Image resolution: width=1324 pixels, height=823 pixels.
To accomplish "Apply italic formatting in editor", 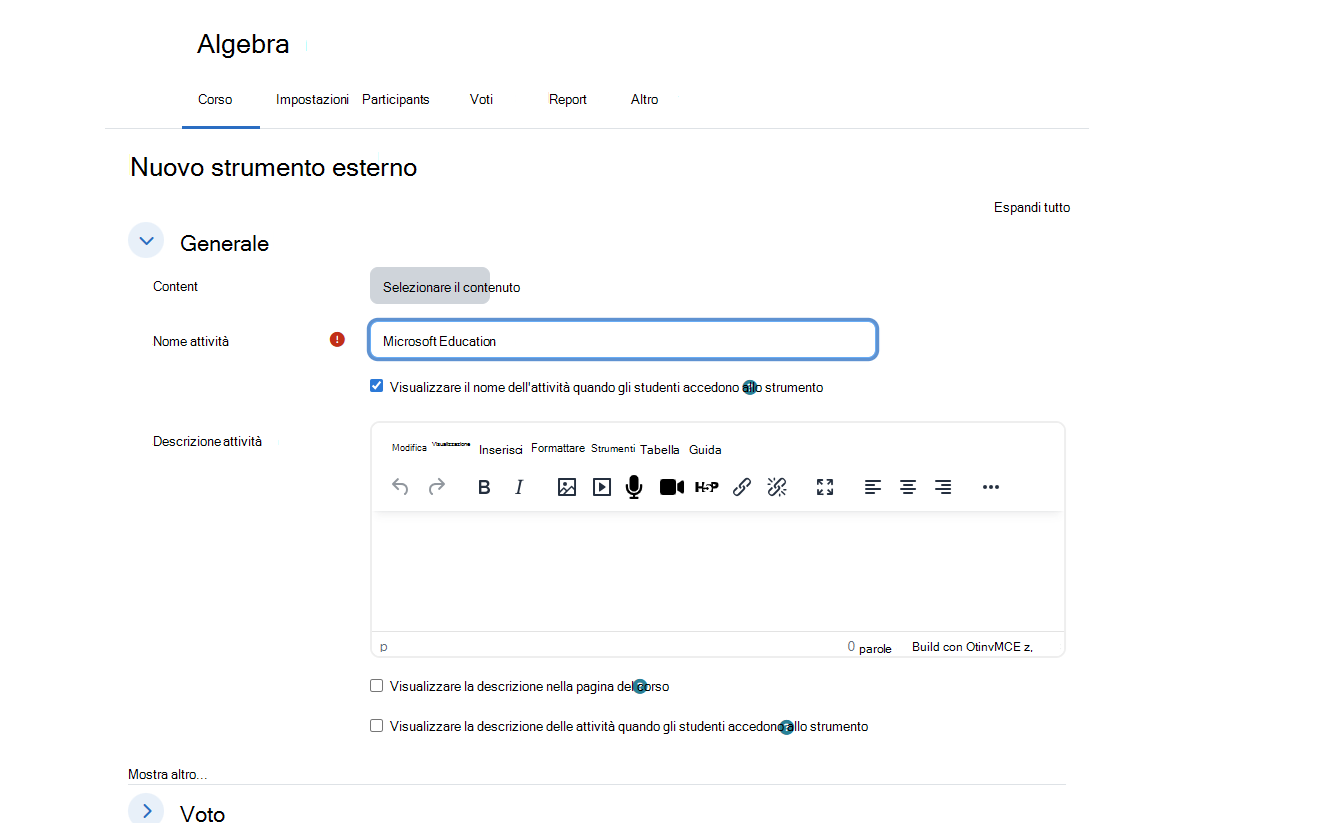I will click(x=519, y=487).
